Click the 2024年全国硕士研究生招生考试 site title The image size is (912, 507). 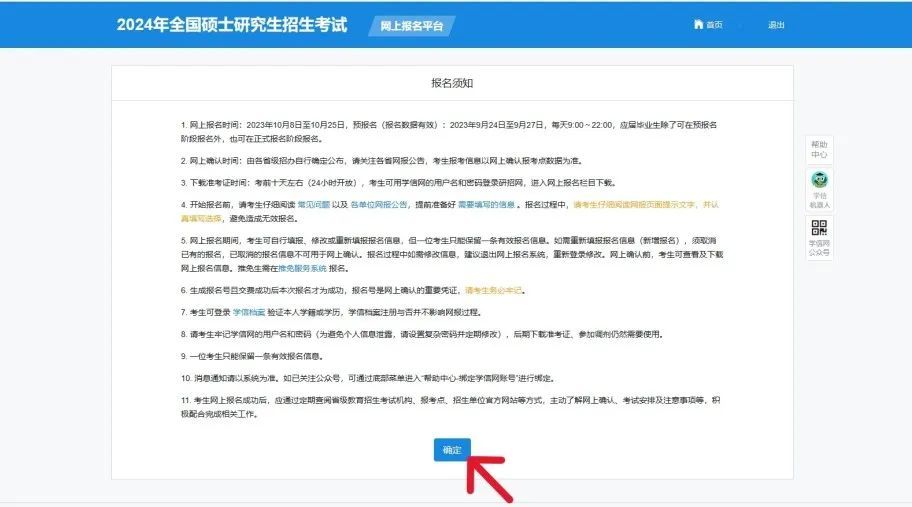pyautogui.click(x=232, y=24)
